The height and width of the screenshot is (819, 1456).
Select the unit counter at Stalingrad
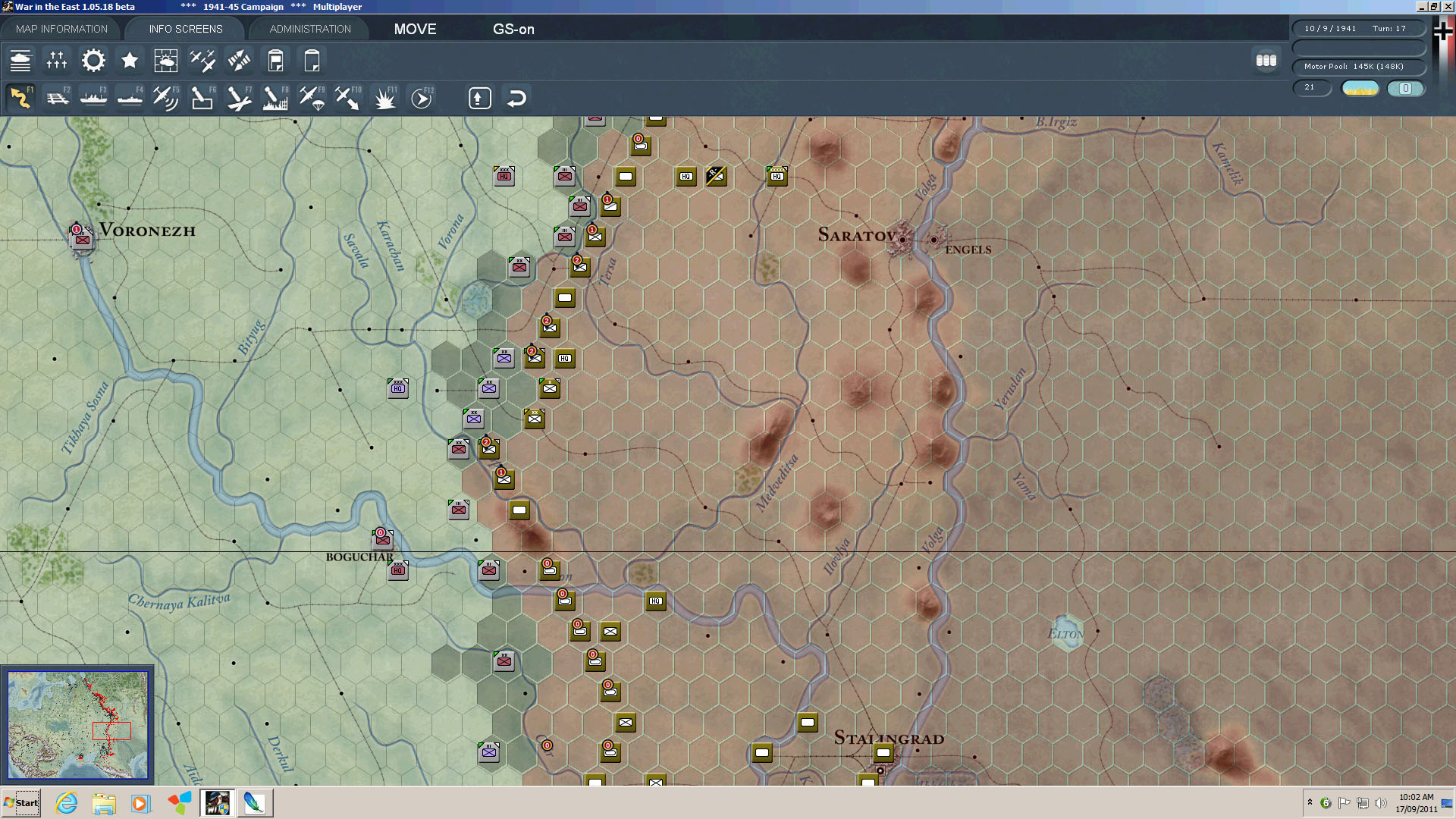[x=883, y=752]
